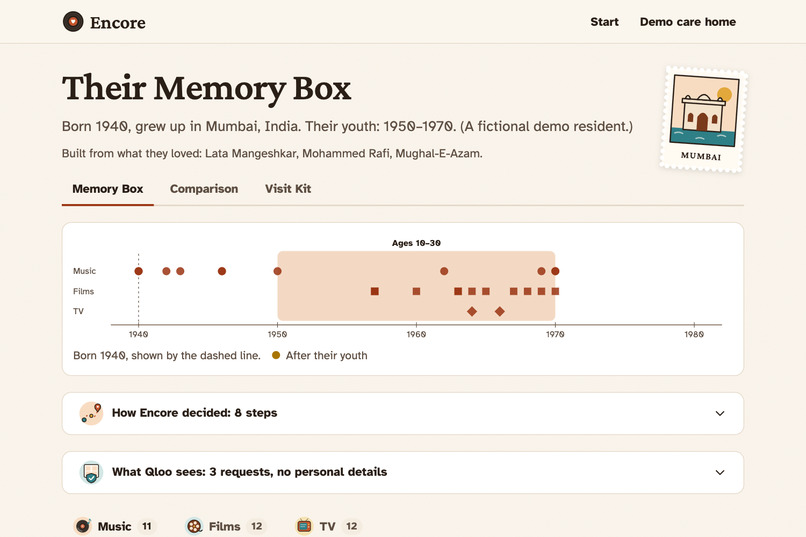The width and height of the screenshot is (806, 537).
Task: Click the Born 1940, shown by dashed line caption
Action: click(167, 356)
